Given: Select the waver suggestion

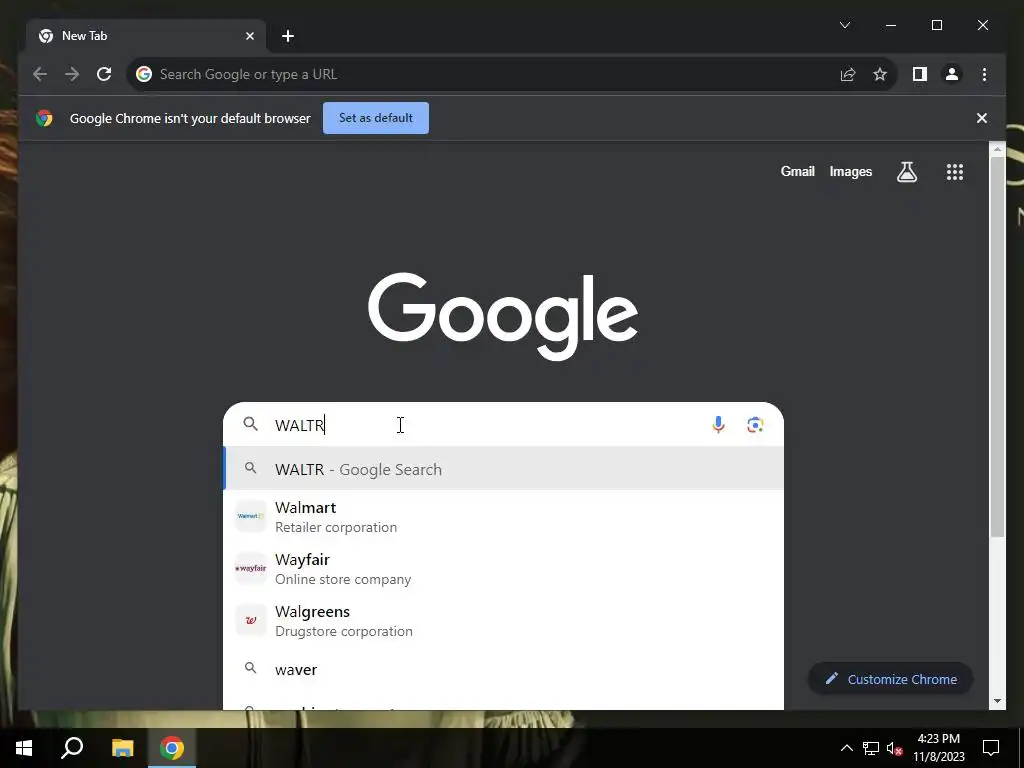Looking at the screenshot, I should coord(504,669).
